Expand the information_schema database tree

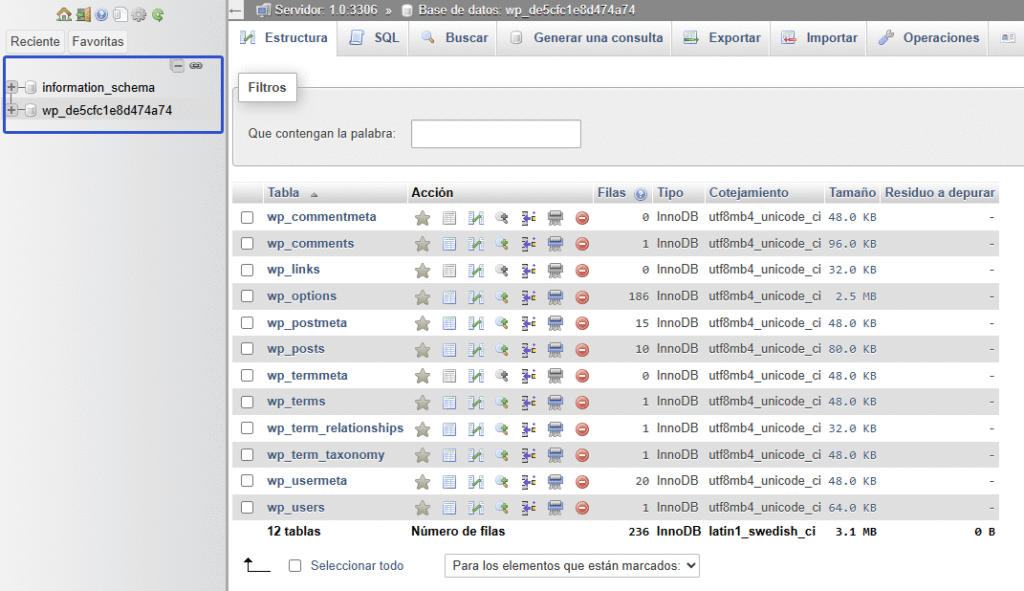[x=12, y=87]
